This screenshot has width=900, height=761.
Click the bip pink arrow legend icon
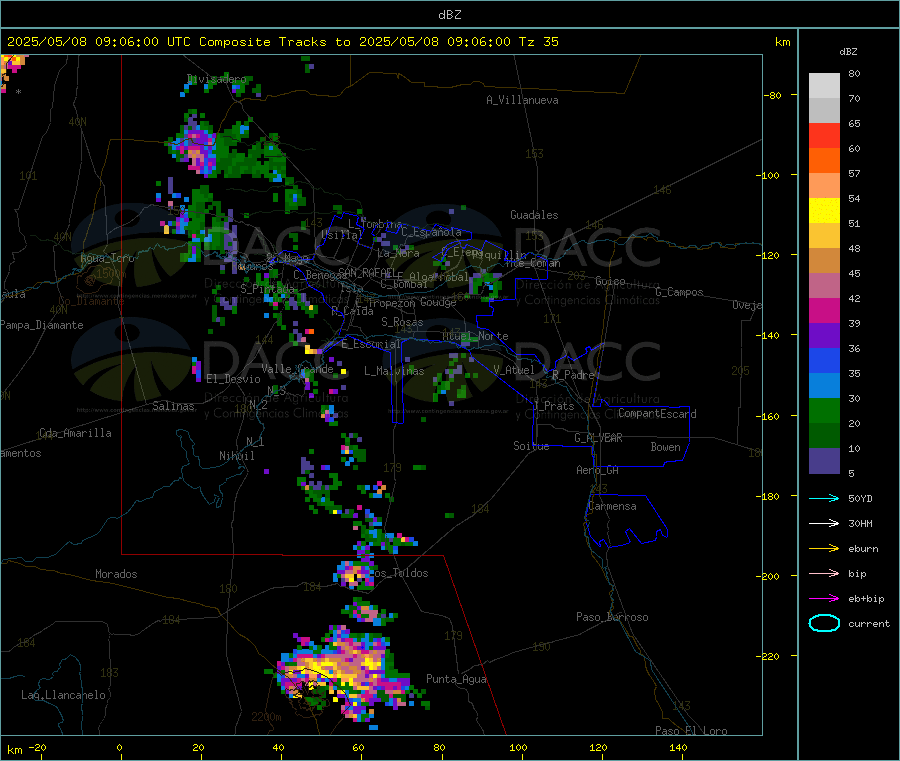coord(824,573)
